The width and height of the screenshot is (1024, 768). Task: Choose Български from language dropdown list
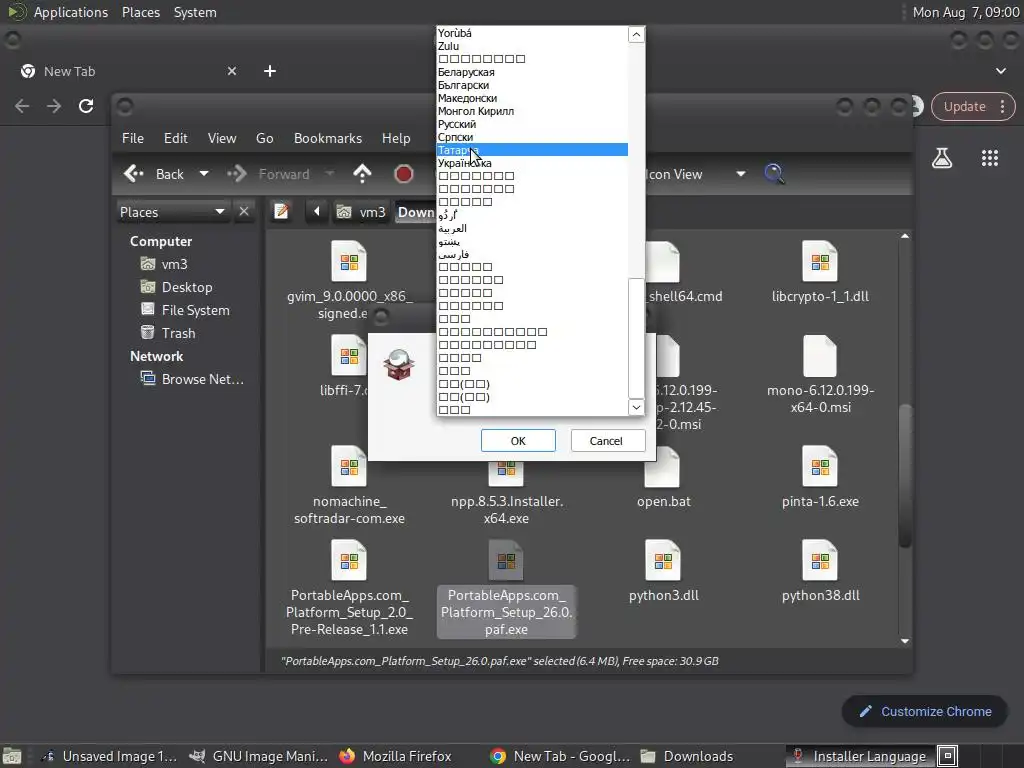[532, 86]
